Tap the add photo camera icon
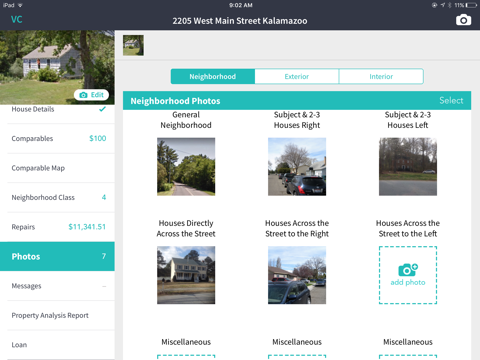Screen dimensions: 480x360 click(x=408, y=269)
